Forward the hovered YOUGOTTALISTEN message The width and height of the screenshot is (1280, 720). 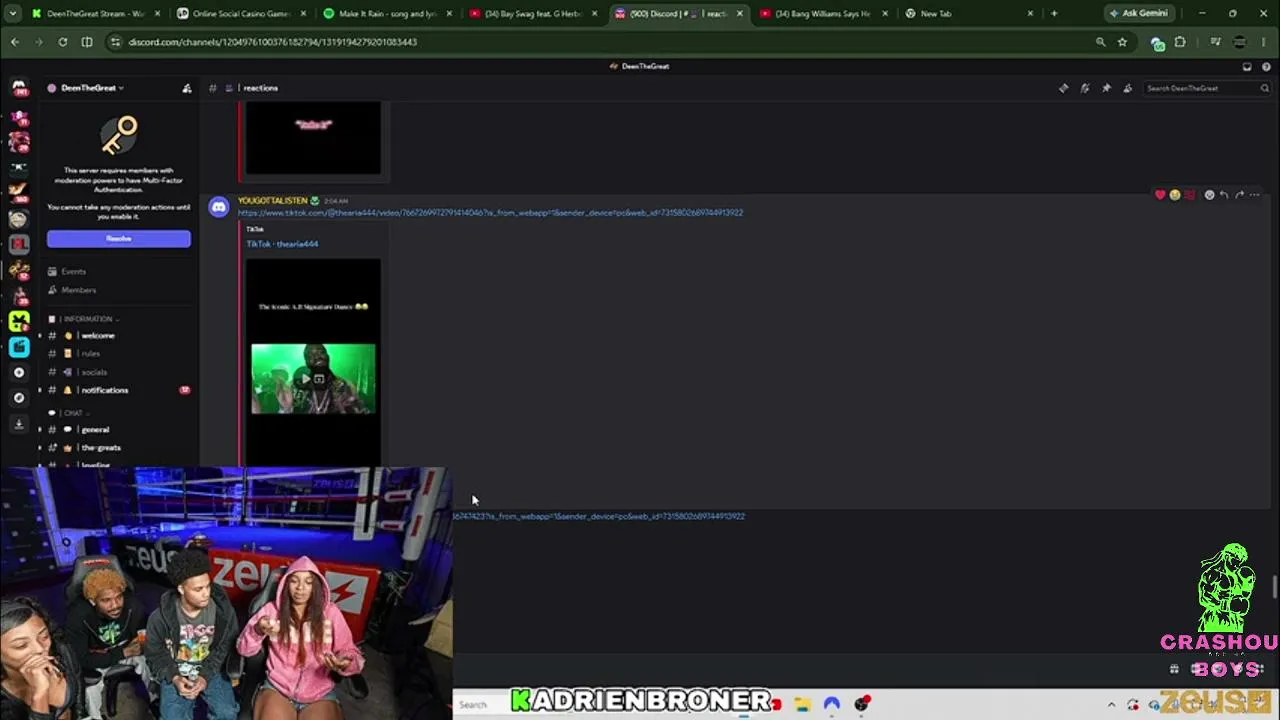tap(1239, 195)
